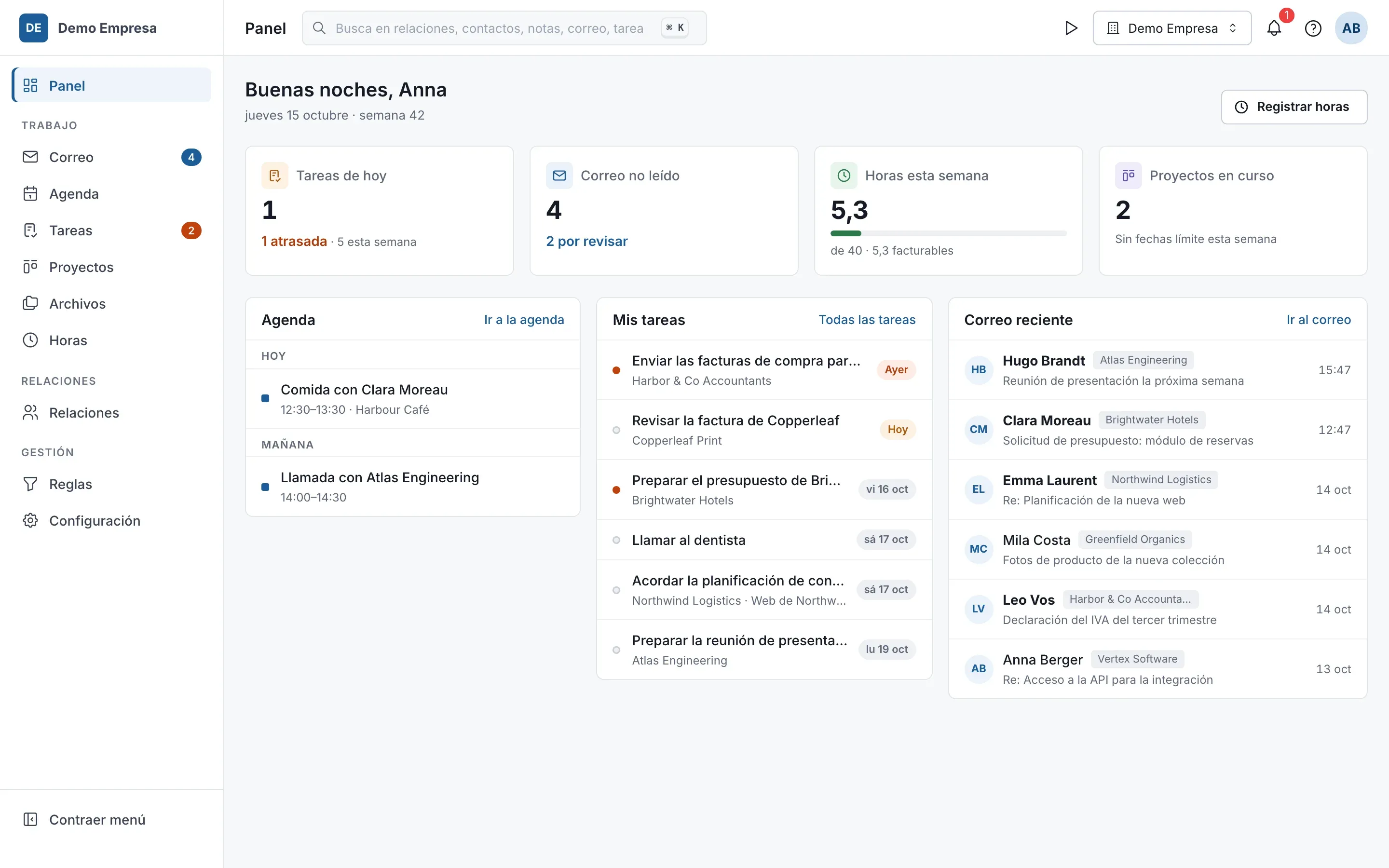Click the EL avatar for Emma Laurent
Image resolution: width=1389 pixels, height=868 pixels.
coord(979,489)
